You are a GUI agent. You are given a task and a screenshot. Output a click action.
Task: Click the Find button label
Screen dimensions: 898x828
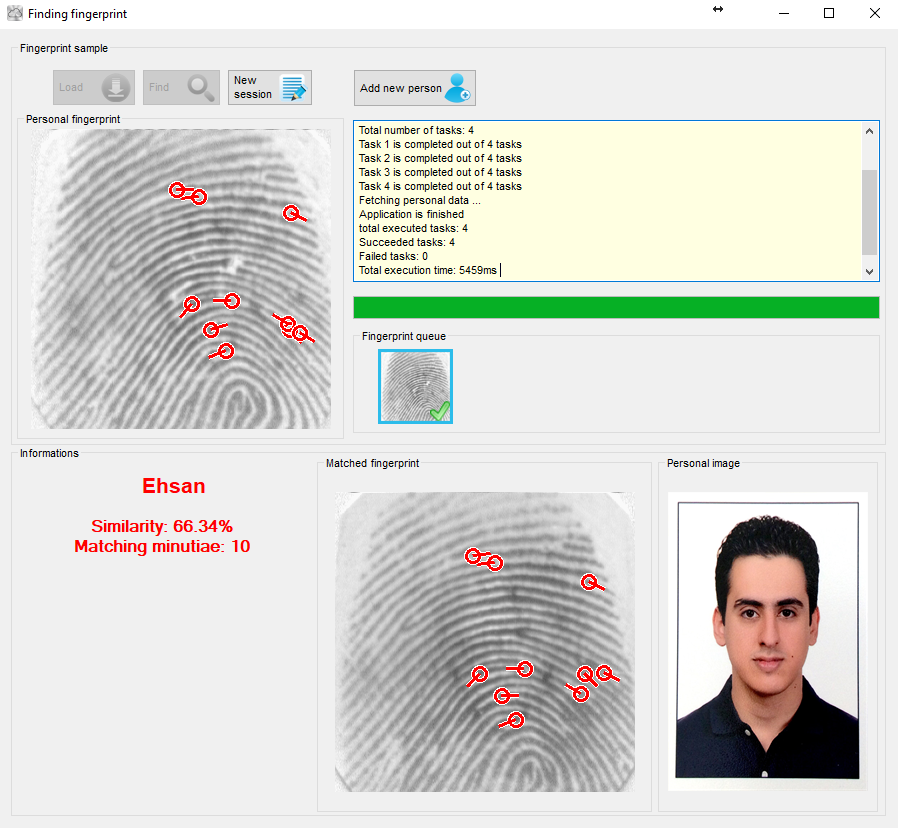tap(159, 88)
